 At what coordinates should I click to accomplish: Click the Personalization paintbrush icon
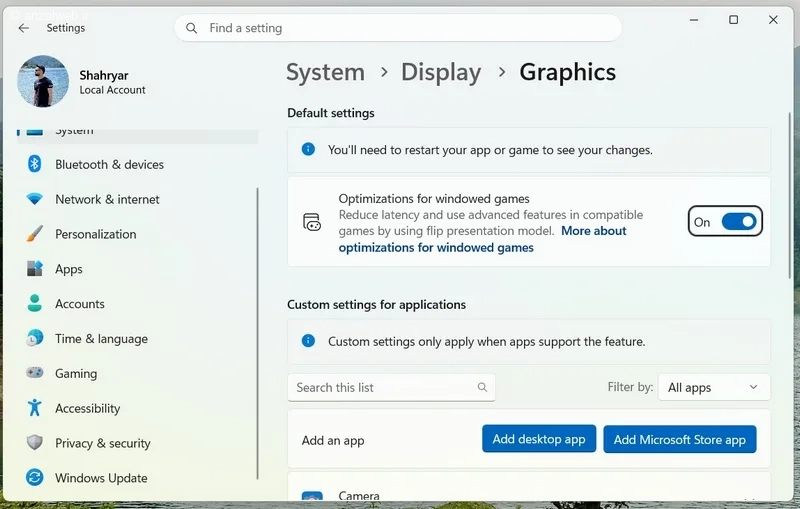coord(34,234)
